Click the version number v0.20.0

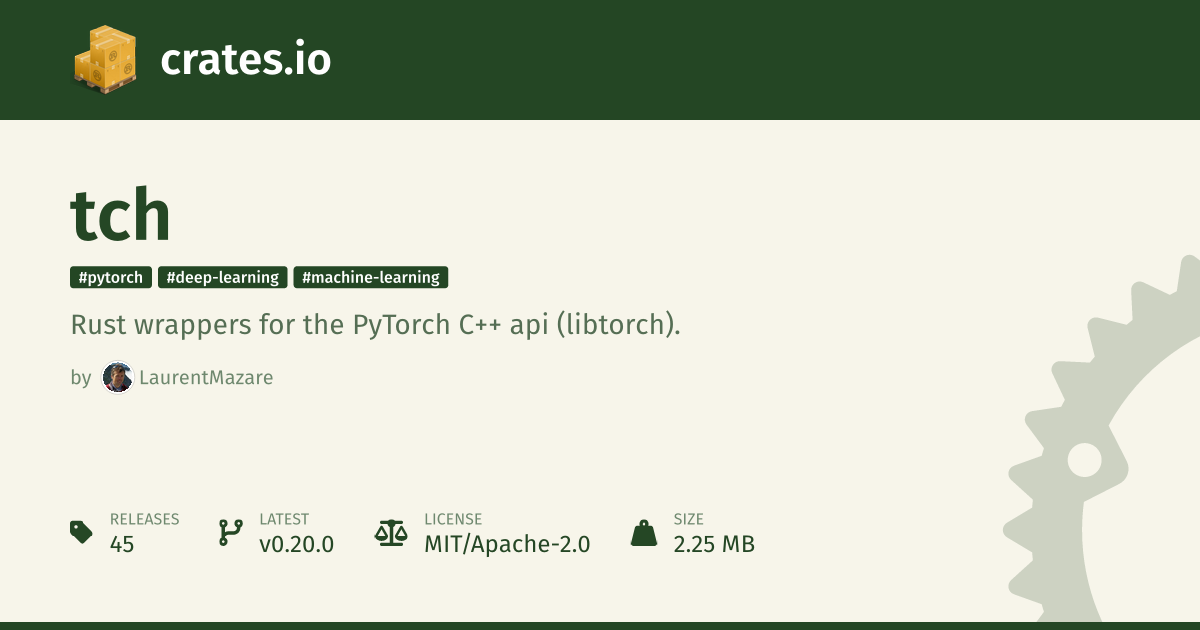296,544
